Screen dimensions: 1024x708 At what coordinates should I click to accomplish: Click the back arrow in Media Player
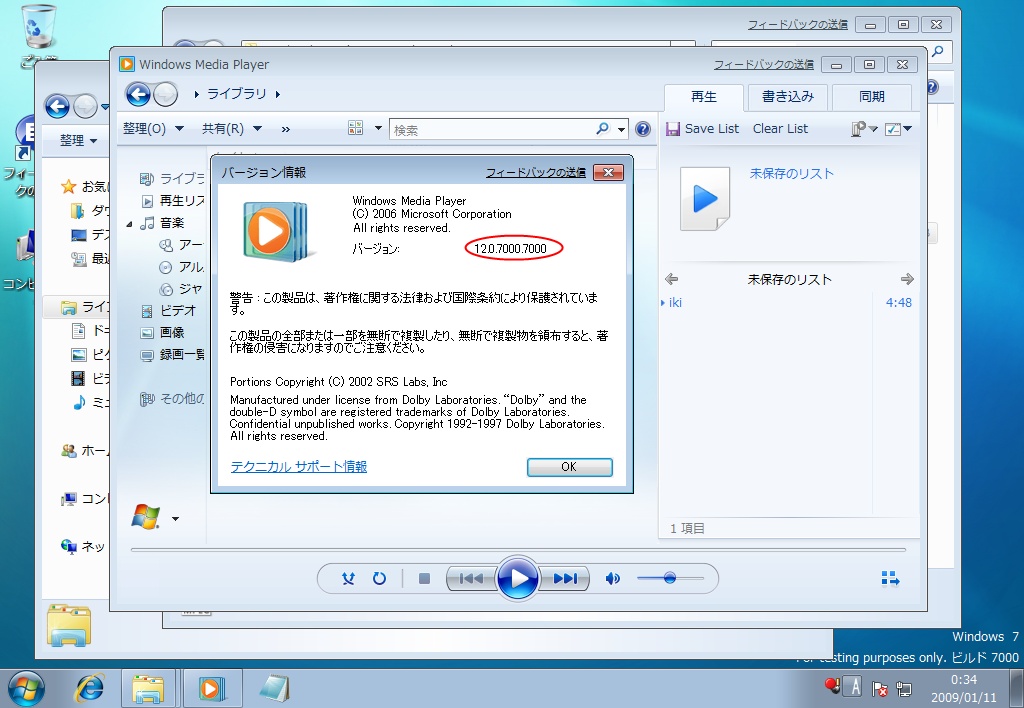point(138,94)
